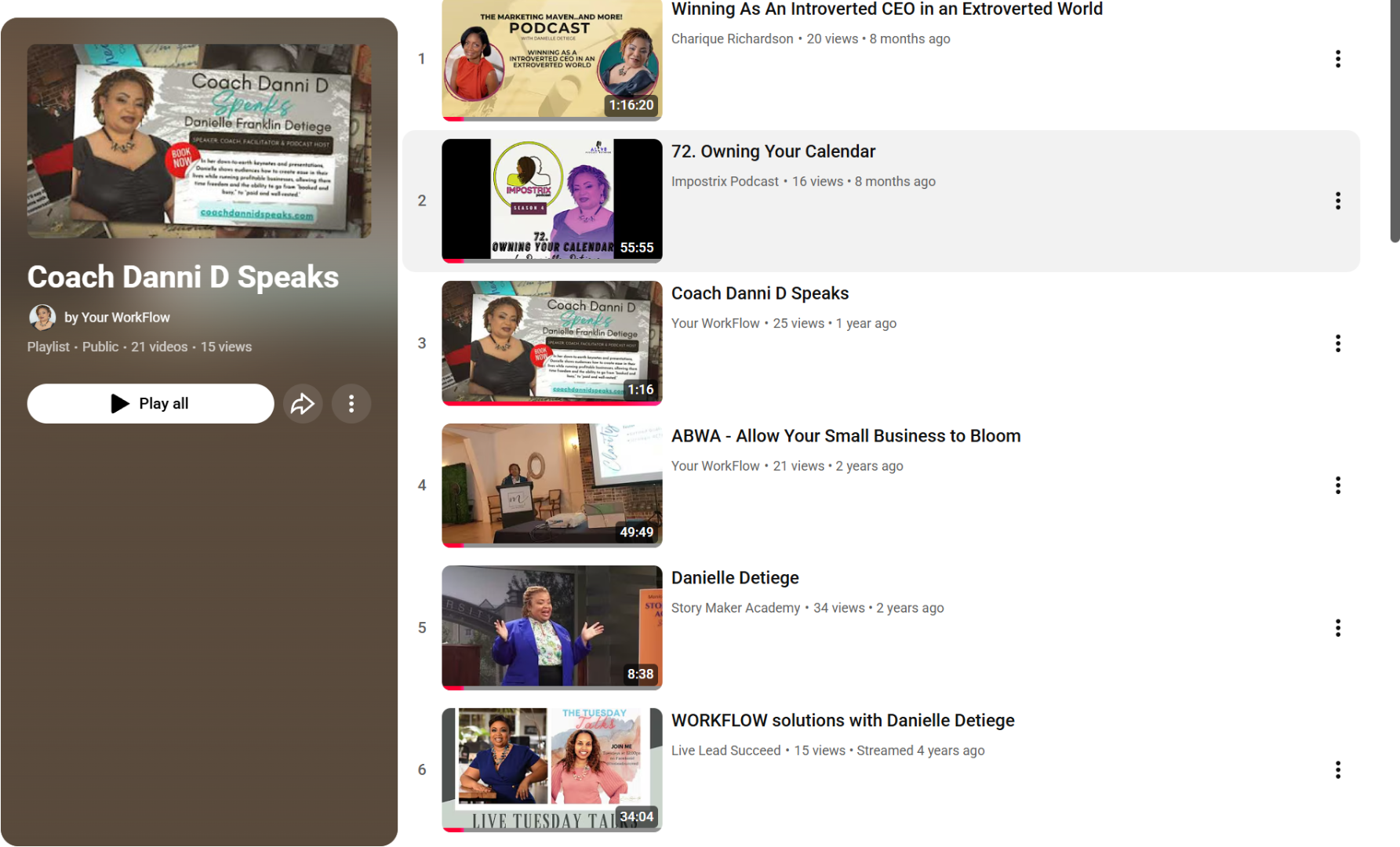Play the 49:49 ABWA presentation thumbnail

coord(552,485)
